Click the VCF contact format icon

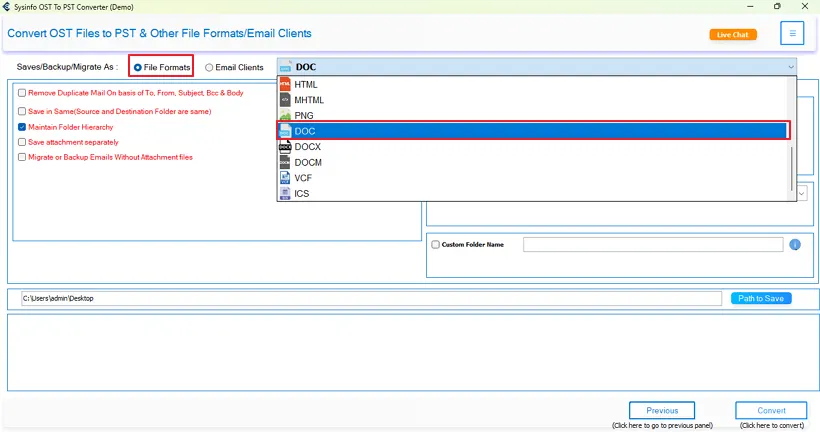pos(285,178)
